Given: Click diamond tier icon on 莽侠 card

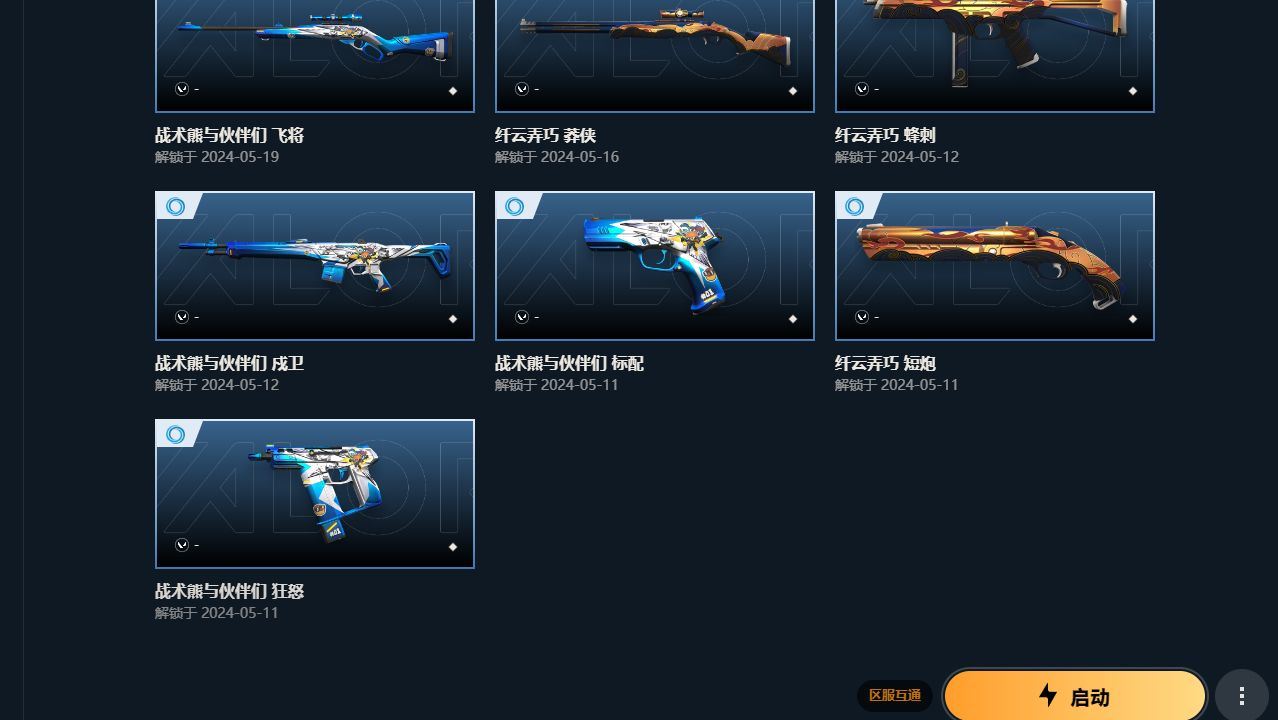Looking at the screenshot, I should coord(793,91).
